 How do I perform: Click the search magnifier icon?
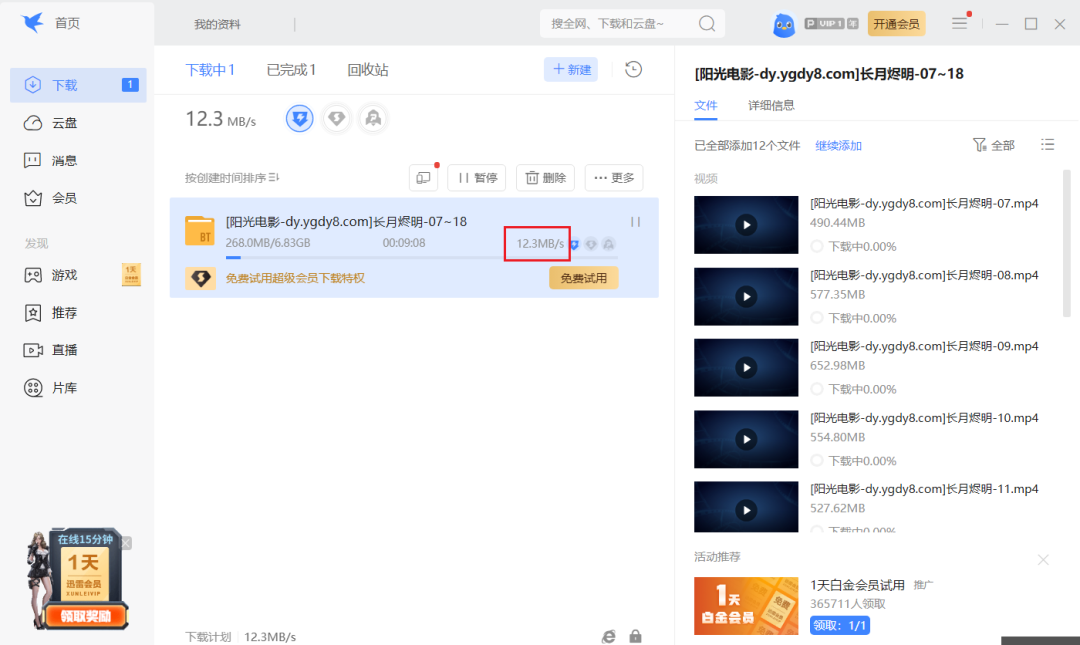[x=706, y=24]
